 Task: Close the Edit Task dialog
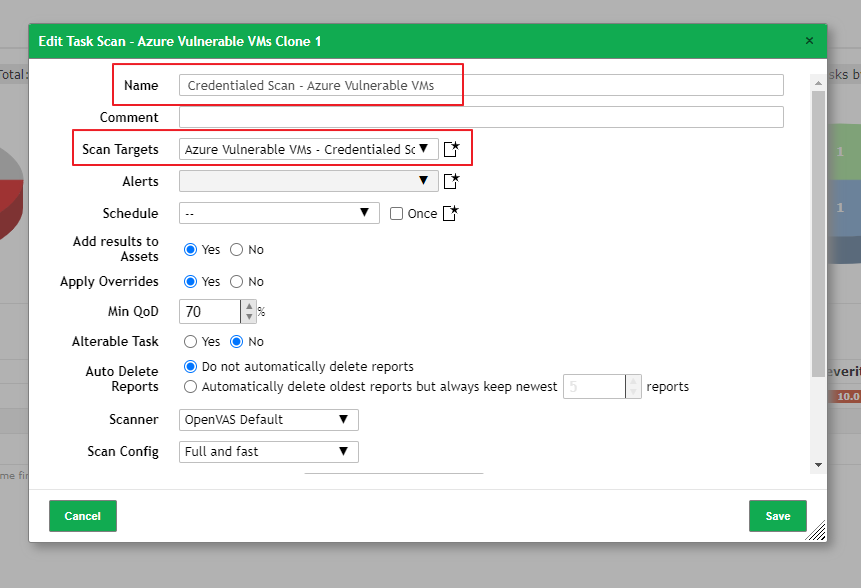coord(809,41)
